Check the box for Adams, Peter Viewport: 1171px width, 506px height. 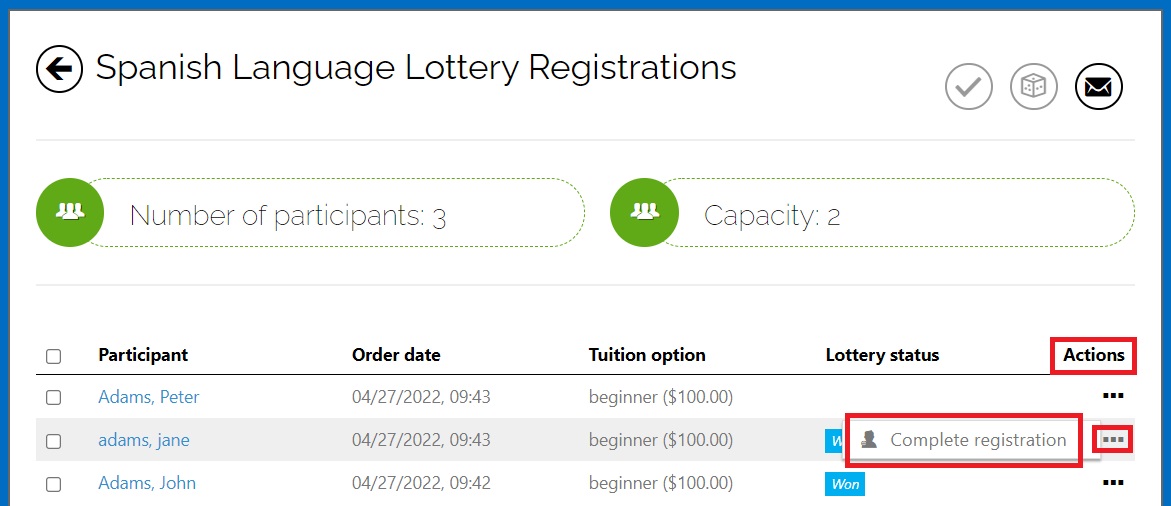[54, 398]
